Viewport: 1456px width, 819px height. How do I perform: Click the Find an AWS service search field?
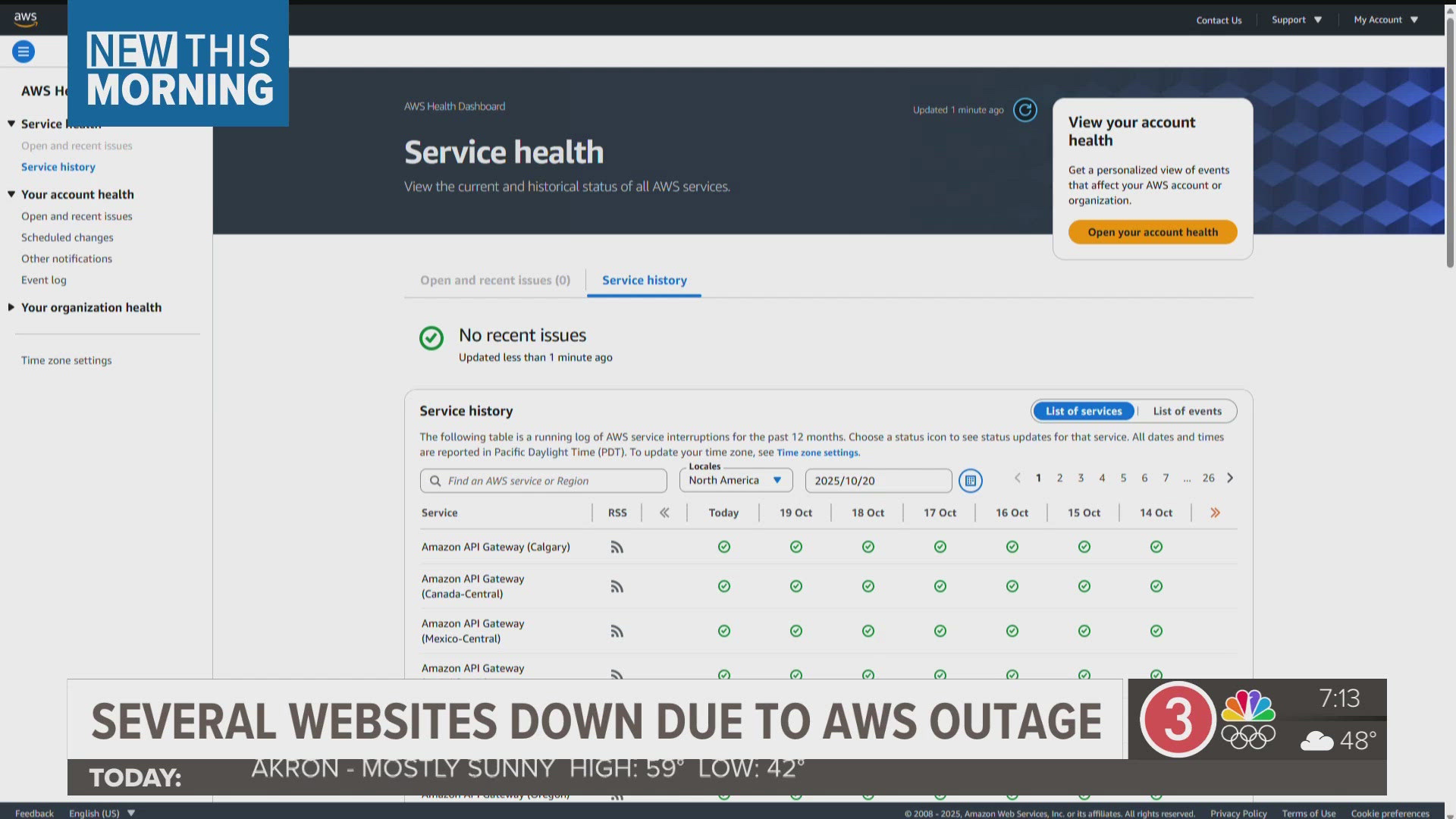[x=543, y=481]
